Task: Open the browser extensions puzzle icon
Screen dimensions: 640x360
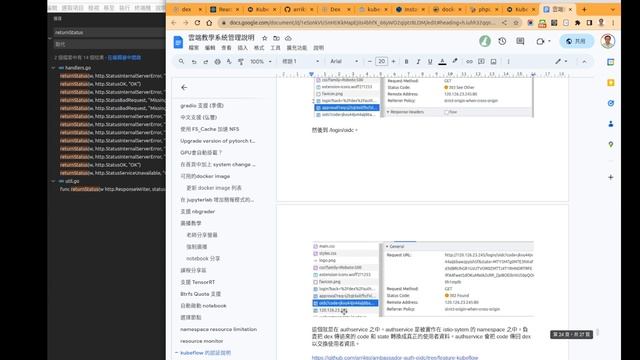Action: [578, 23]
